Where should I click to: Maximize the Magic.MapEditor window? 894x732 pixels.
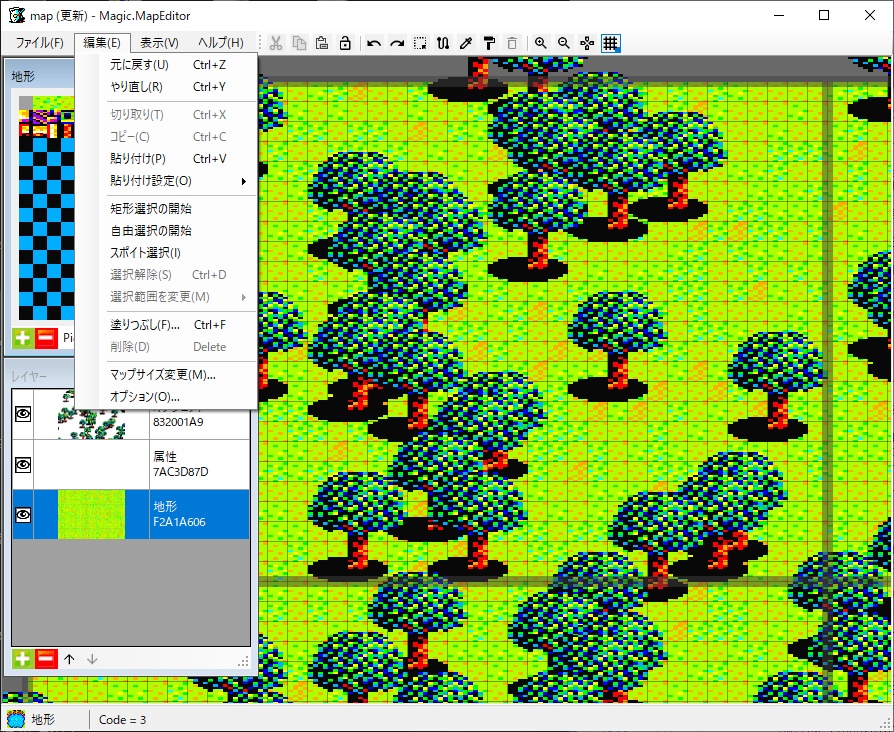click(x=824, y=15)
